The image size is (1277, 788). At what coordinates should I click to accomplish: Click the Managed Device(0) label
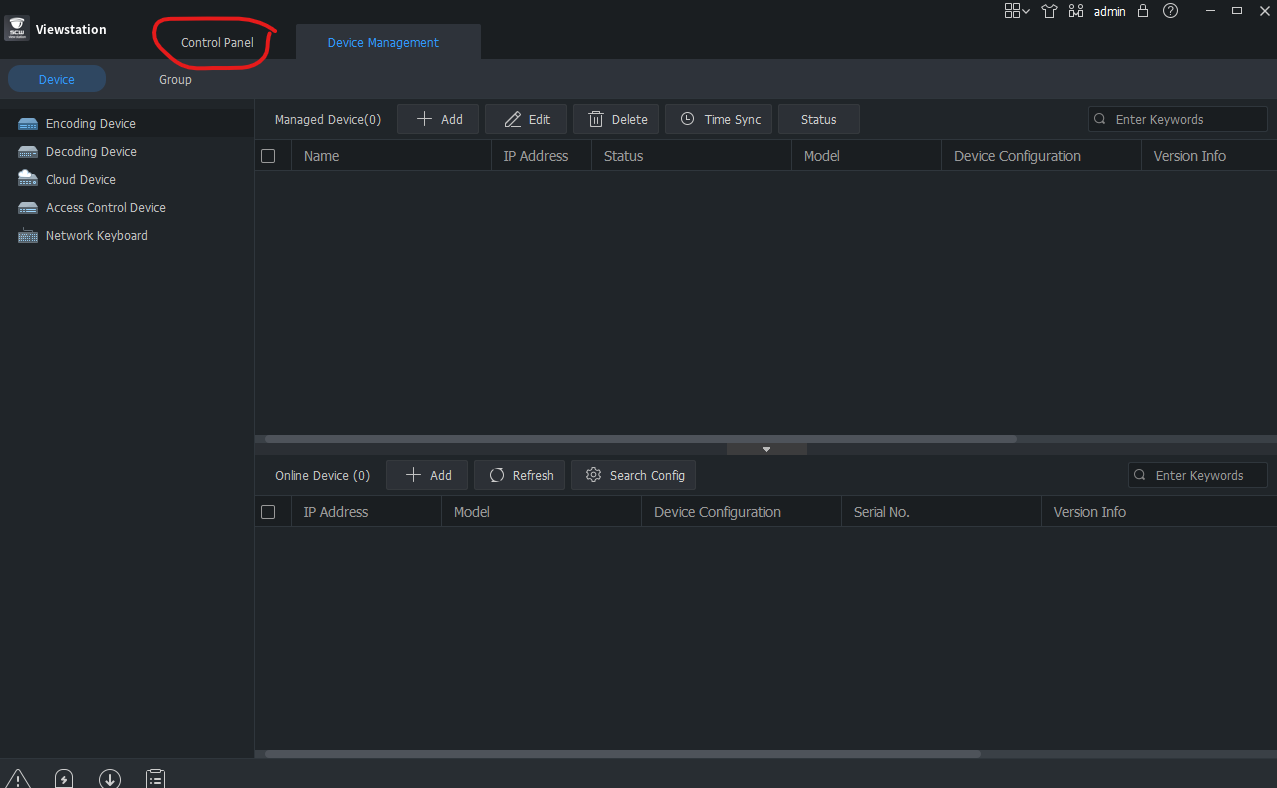(x=328, y=119)
